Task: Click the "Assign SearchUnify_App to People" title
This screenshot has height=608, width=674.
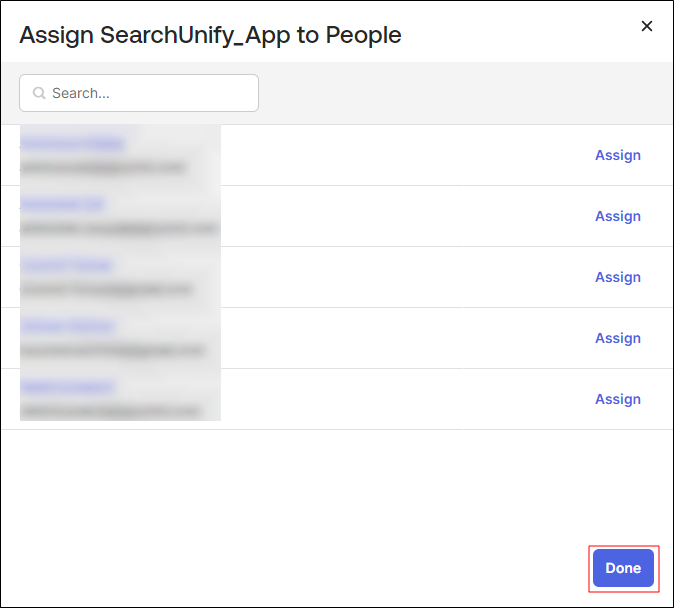Action: point(210,35)
